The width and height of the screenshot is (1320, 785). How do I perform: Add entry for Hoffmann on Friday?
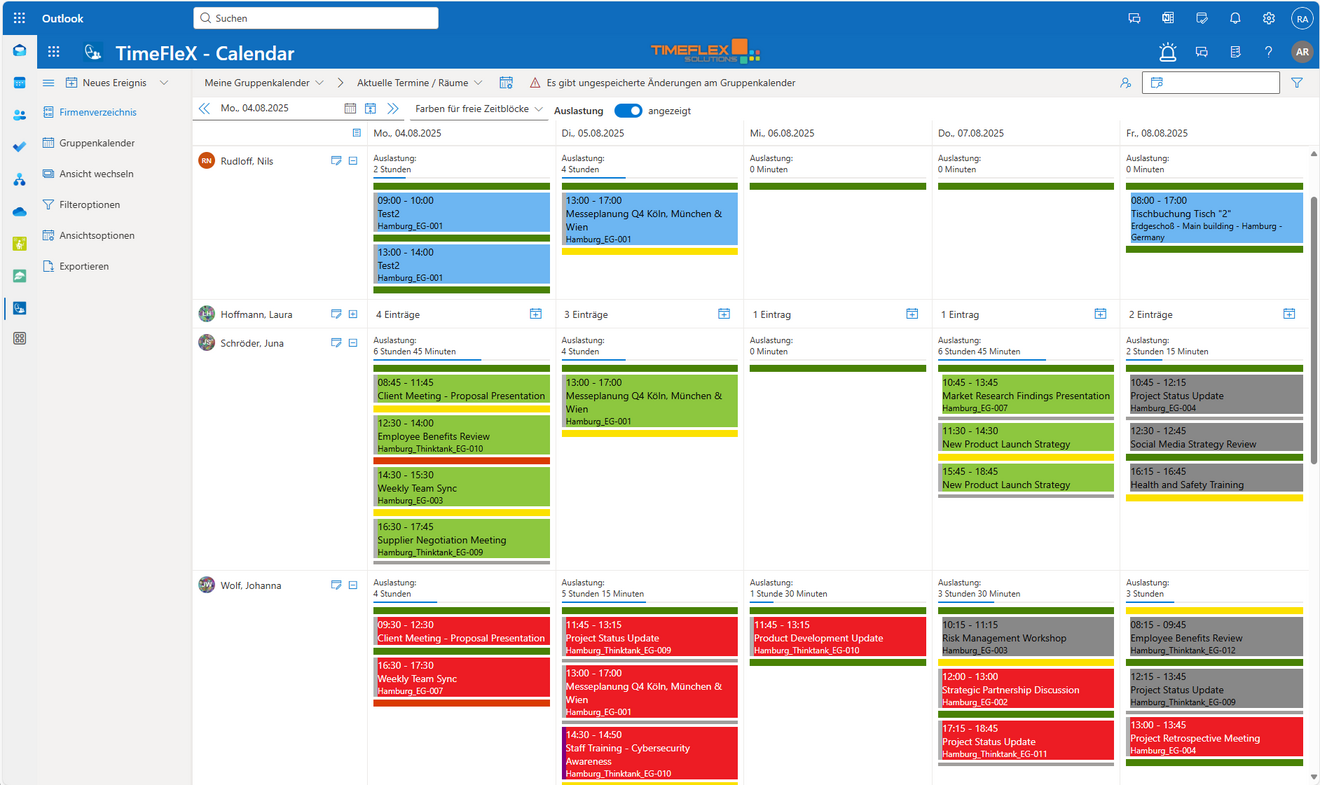pyautogui.click(x=1289, y=314)
